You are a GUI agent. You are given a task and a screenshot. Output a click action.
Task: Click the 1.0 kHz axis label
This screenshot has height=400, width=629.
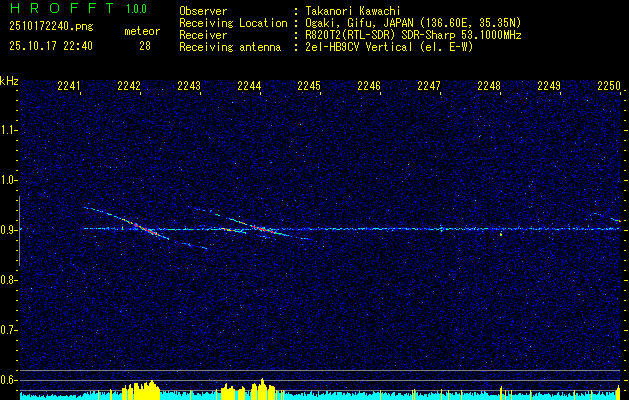tap(8, 180)
